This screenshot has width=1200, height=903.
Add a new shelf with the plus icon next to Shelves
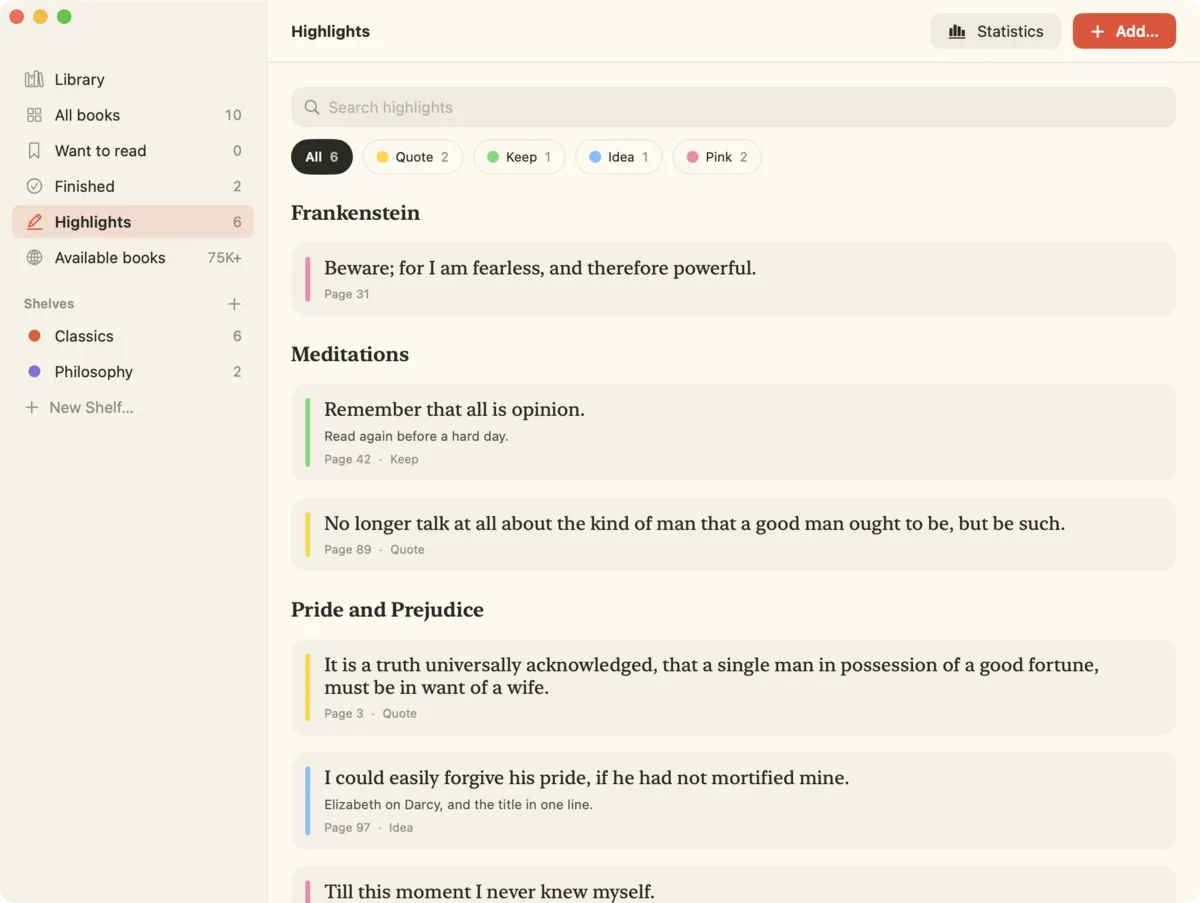tap(234, 304)
